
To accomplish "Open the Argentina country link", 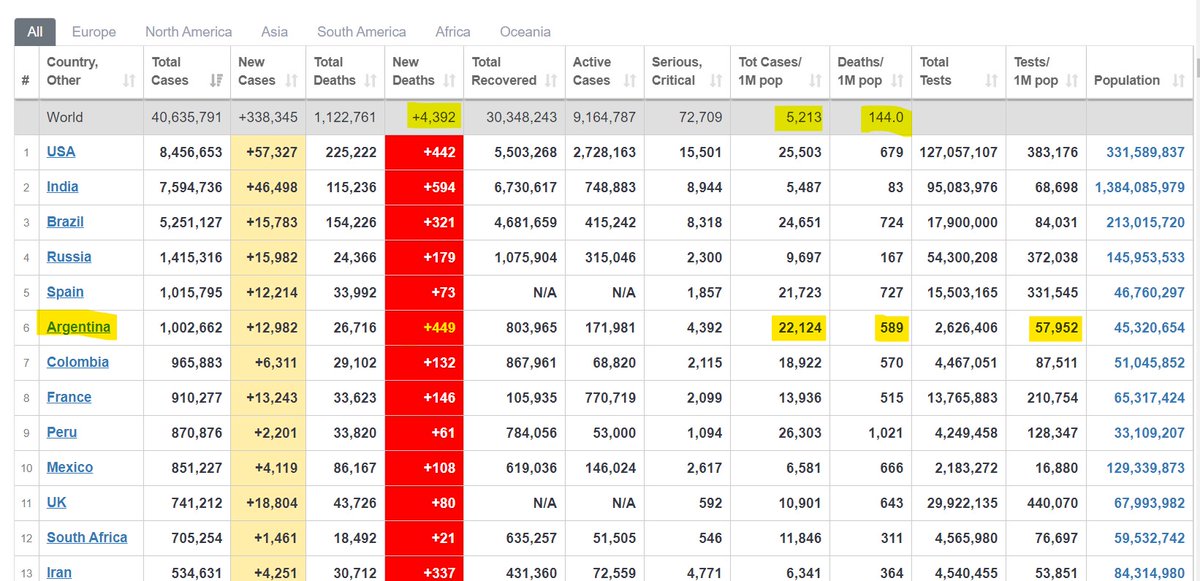I will (79, 327).
